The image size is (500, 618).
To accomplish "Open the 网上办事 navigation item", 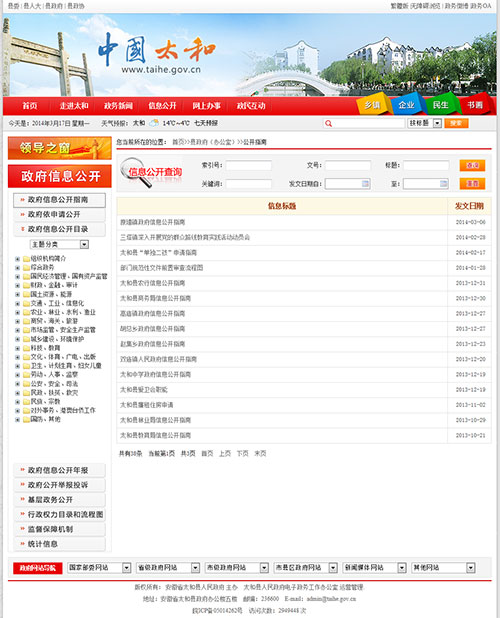I will pyautogui.click(x=206, y=106).
